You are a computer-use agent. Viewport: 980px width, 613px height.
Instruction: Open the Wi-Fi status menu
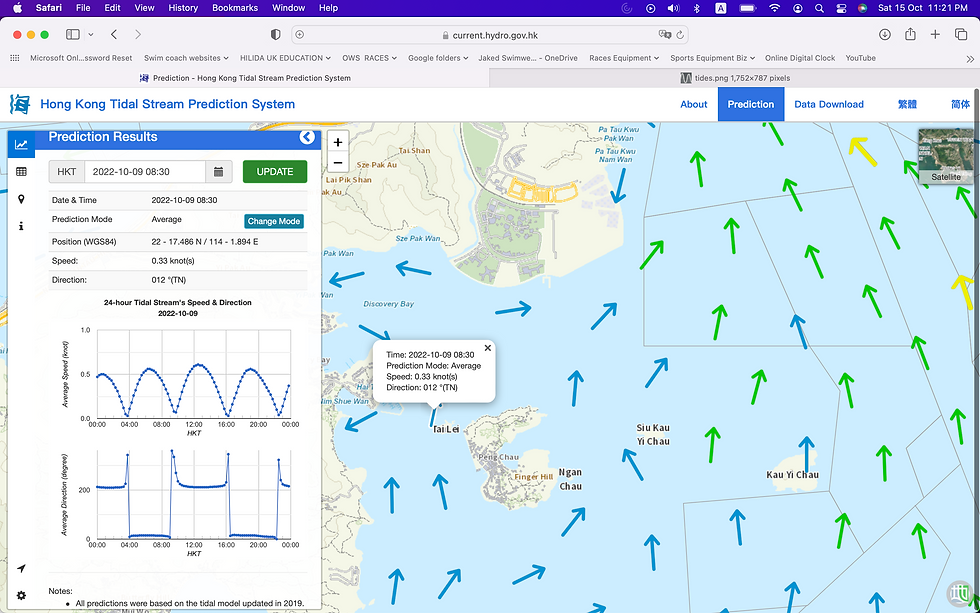(x=775, y=8)
